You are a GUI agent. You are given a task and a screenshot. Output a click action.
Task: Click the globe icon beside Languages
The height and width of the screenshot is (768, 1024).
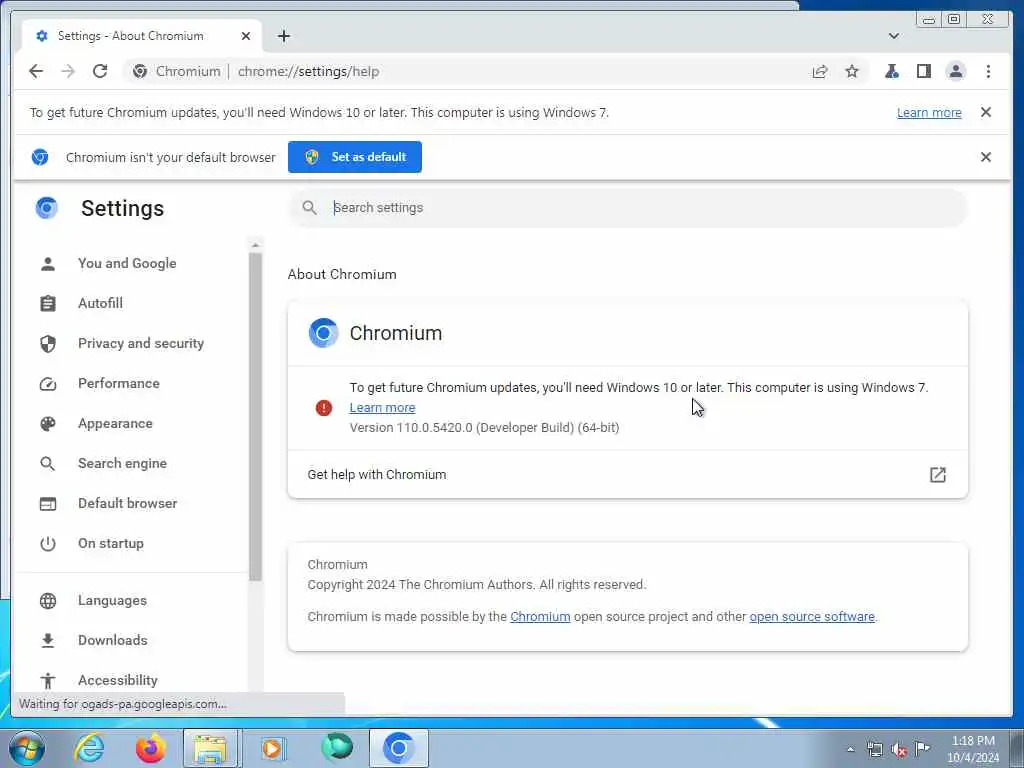pyautogui.click(x=48, y=601)
